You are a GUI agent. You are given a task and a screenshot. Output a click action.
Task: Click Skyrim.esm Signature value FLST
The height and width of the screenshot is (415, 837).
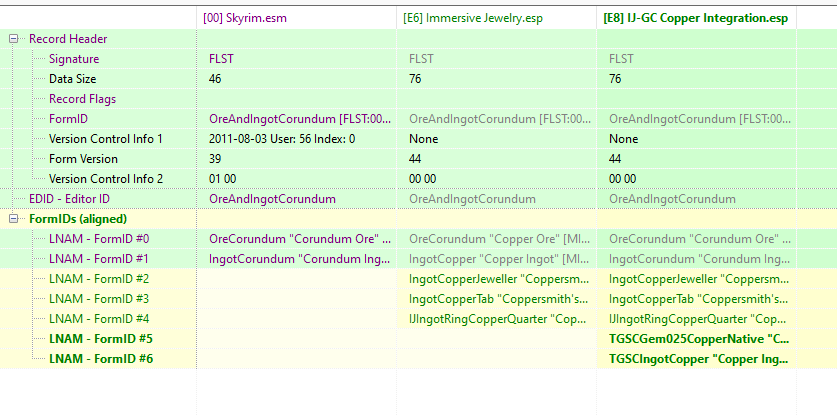coord(221,59)
